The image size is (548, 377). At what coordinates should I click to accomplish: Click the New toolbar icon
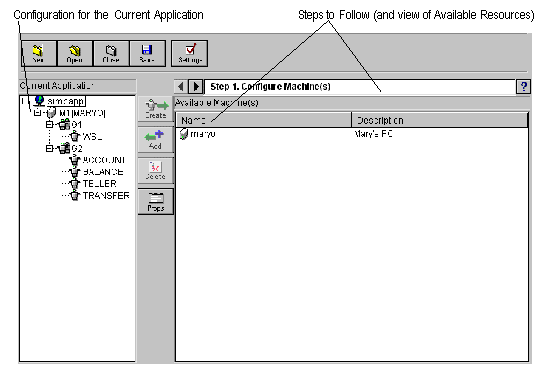coord(39,53)
